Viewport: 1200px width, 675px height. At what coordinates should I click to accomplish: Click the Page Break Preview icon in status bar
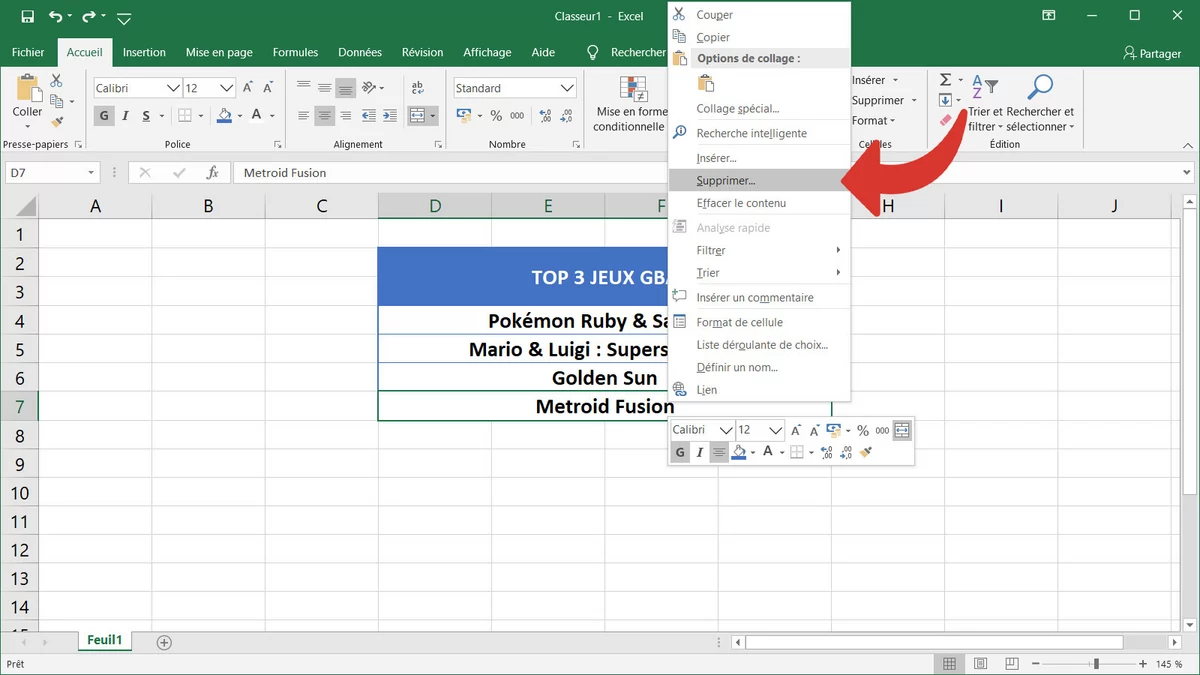(1013, 664)
